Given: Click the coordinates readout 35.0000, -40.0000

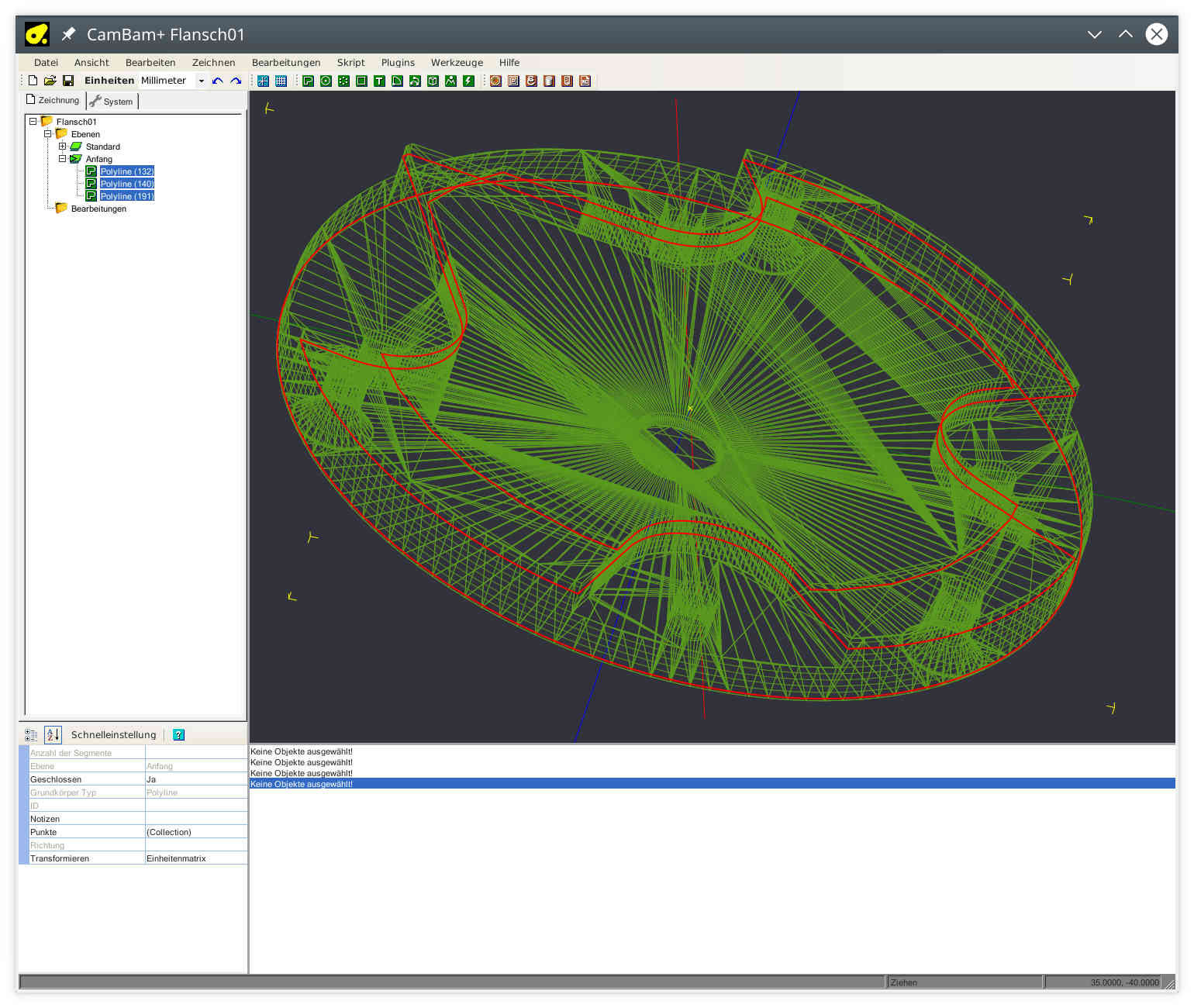Looking at the screenshot, I should 1103,982.
